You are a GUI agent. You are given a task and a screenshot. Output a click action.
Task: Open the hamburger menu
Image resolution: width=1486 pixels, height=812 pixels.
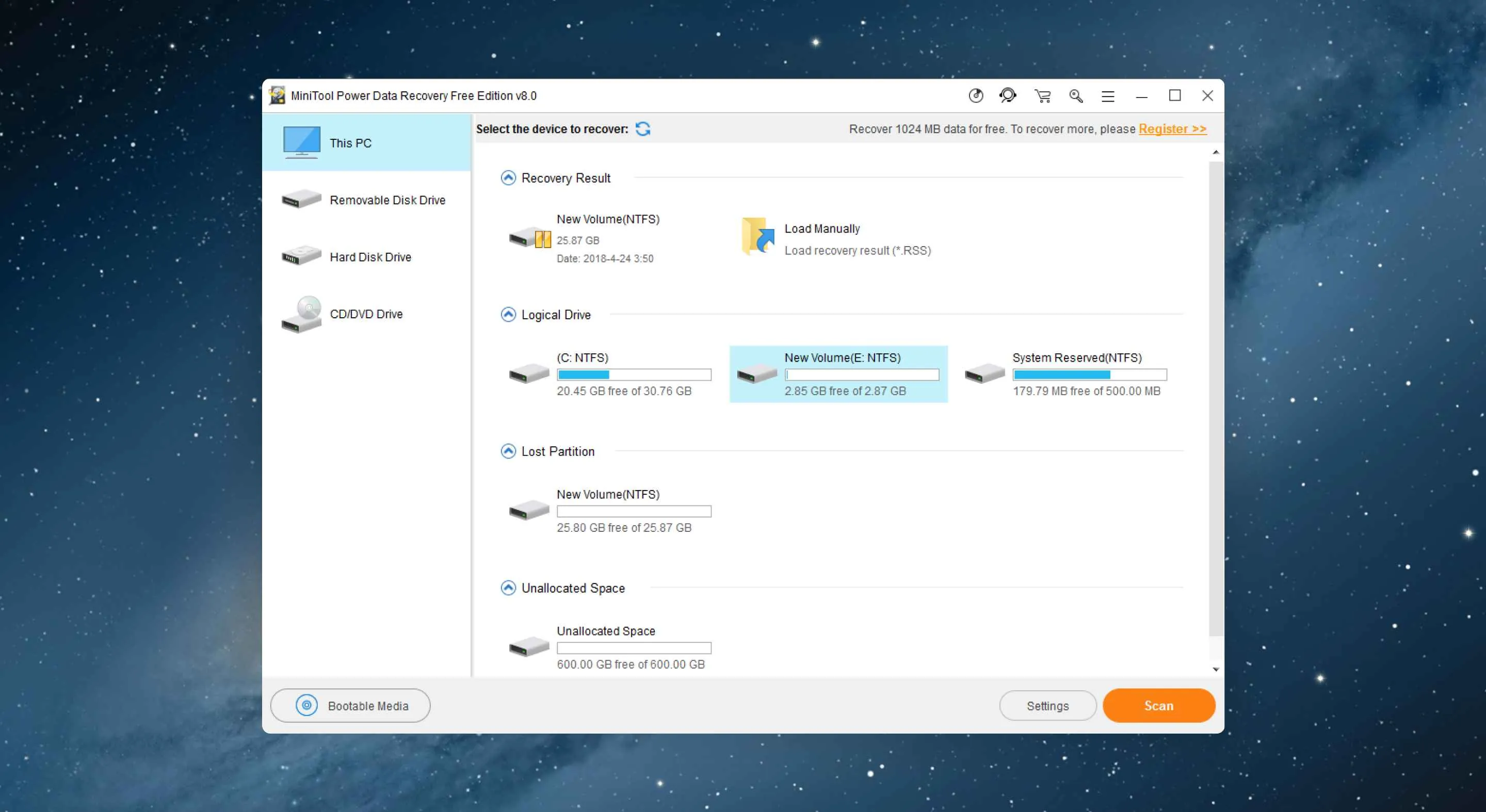tap(1108, 96)
